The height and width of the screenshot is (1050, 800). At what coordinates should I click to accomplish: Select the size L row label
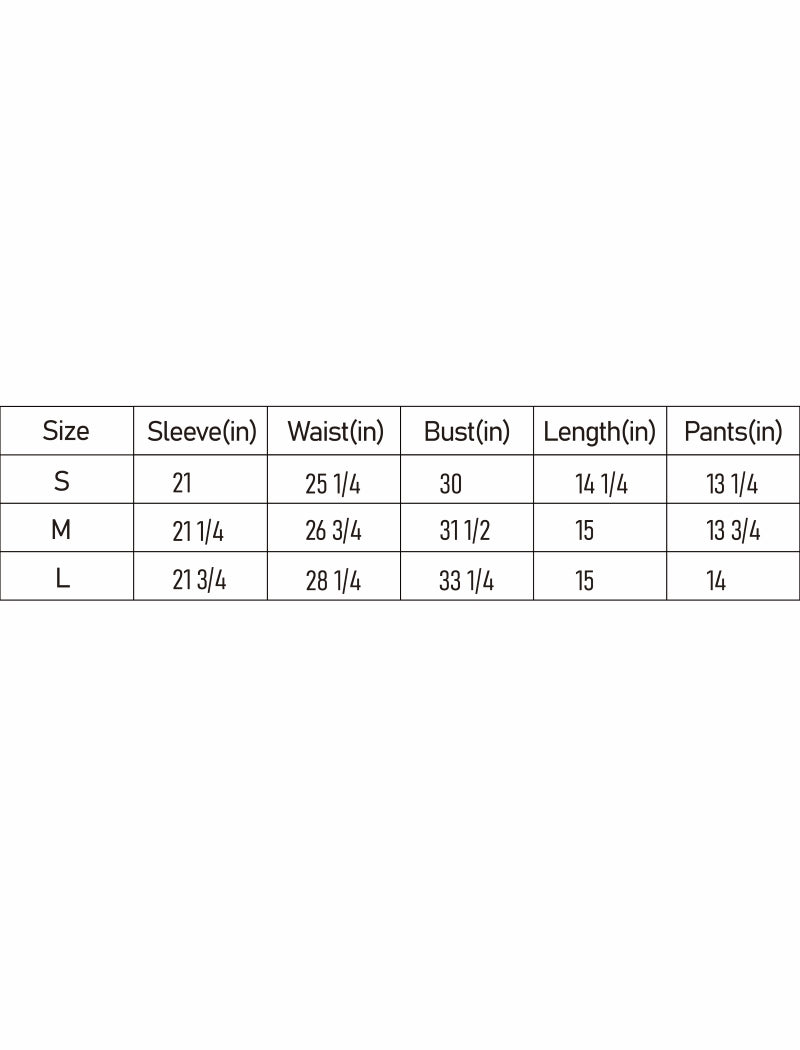(62, 579)
